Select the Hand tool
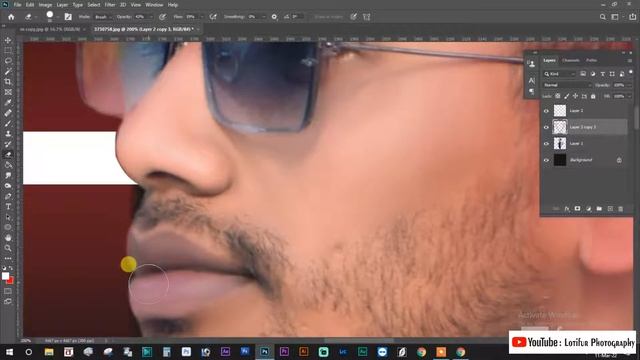This screenshot has width=640, height=360. click(8, 238)
